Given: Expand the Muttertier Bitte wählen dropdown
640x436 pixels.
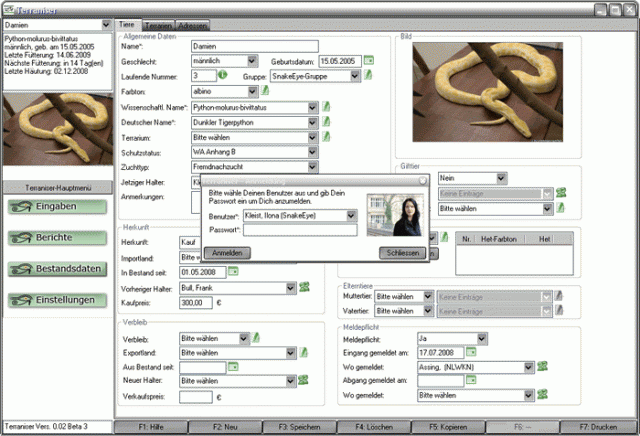Looking at the screenshot, I should 428,296.
